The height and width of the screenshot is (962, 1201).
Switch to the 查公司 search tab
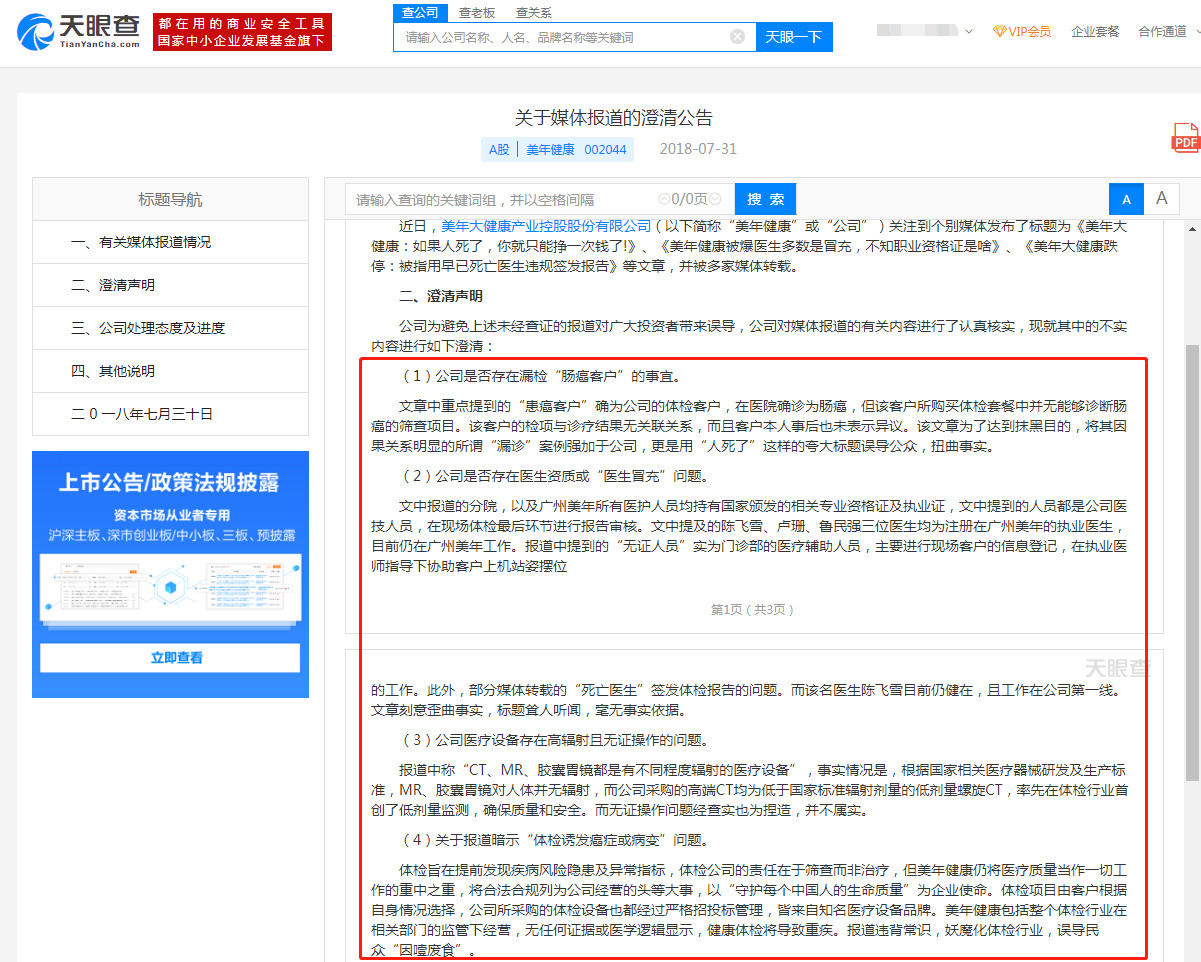pyautogui.click(x=420, y=13)
